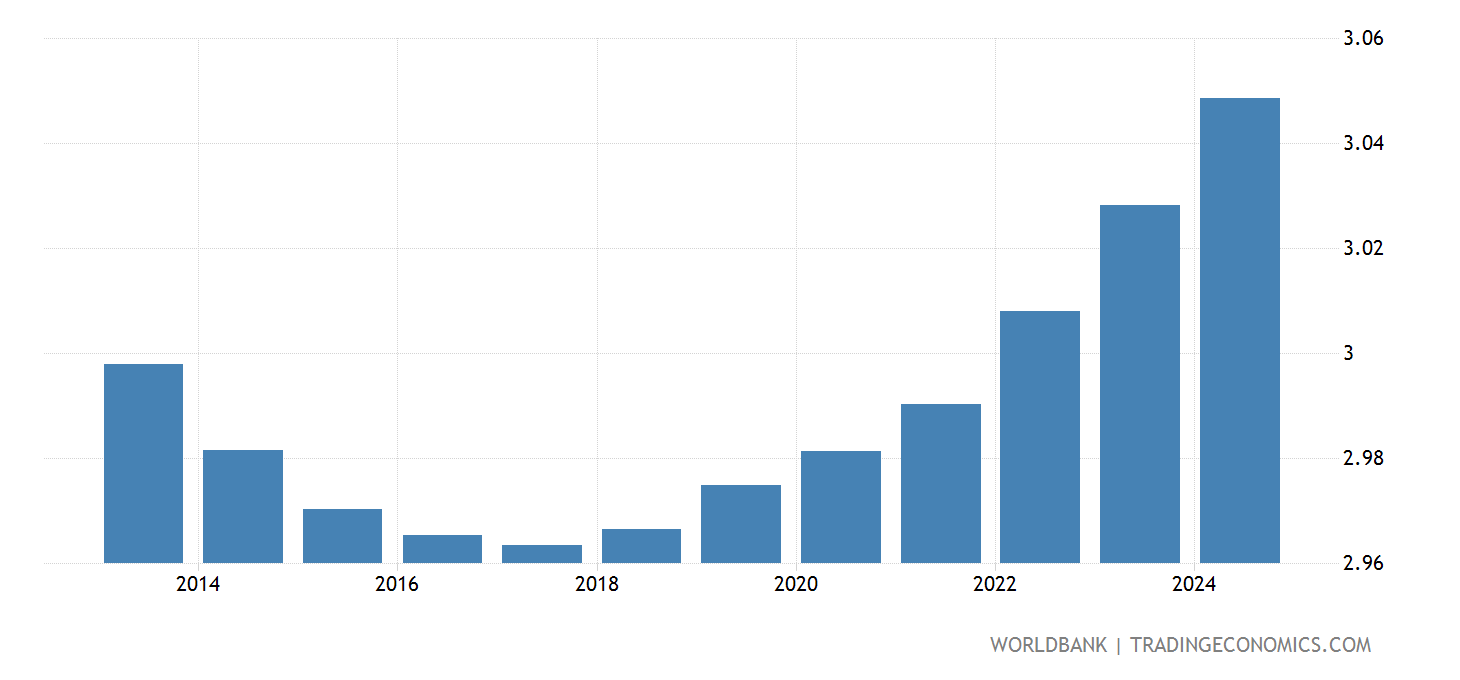1460x680 pixels.
Task: Select the bar just left of the 2024 gridline
Action: [1139, 384]
